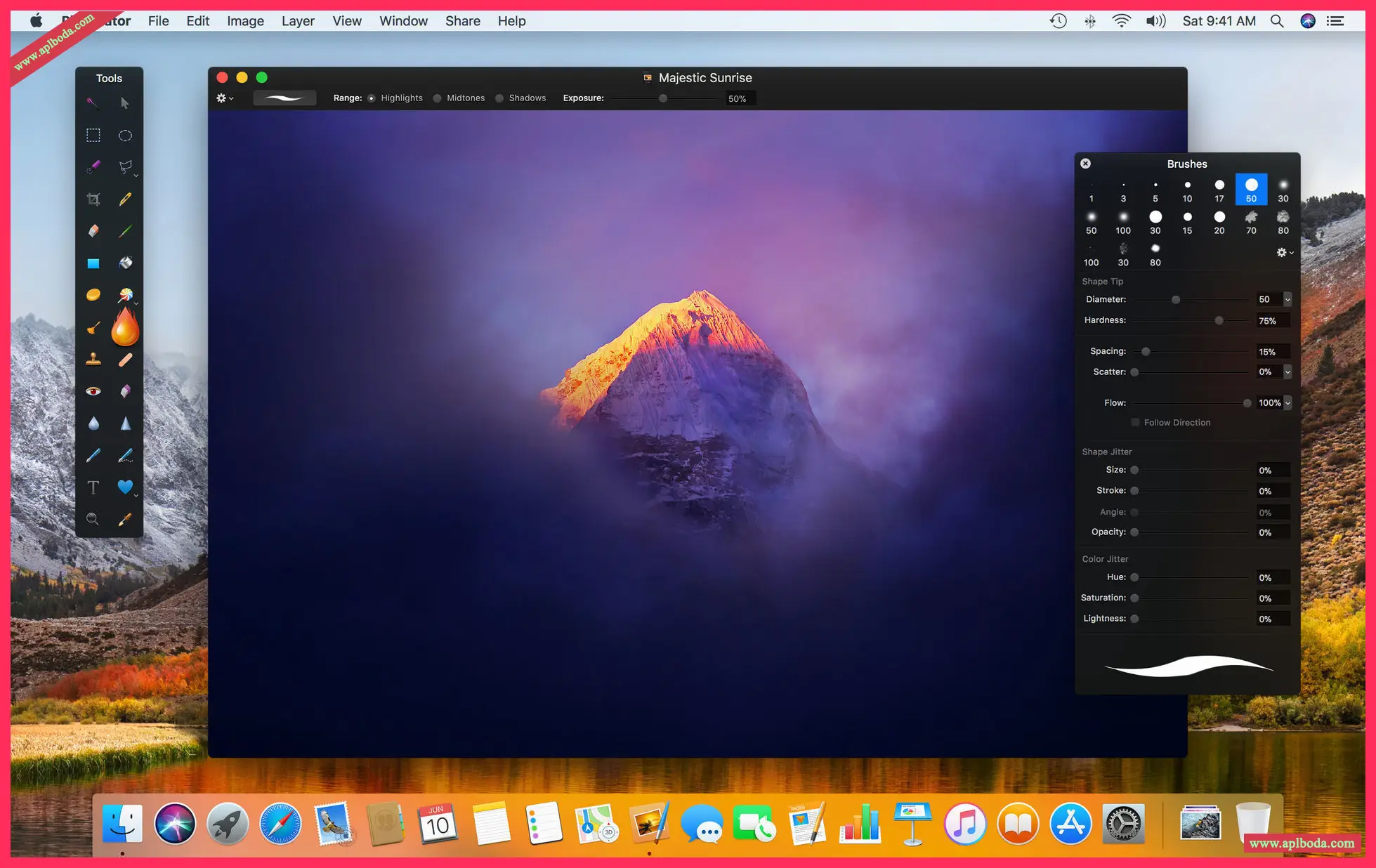The height and width of the screenshot is (868, 1376).
Task: Choose the Red Eye tool
Action: click(93, 391)
